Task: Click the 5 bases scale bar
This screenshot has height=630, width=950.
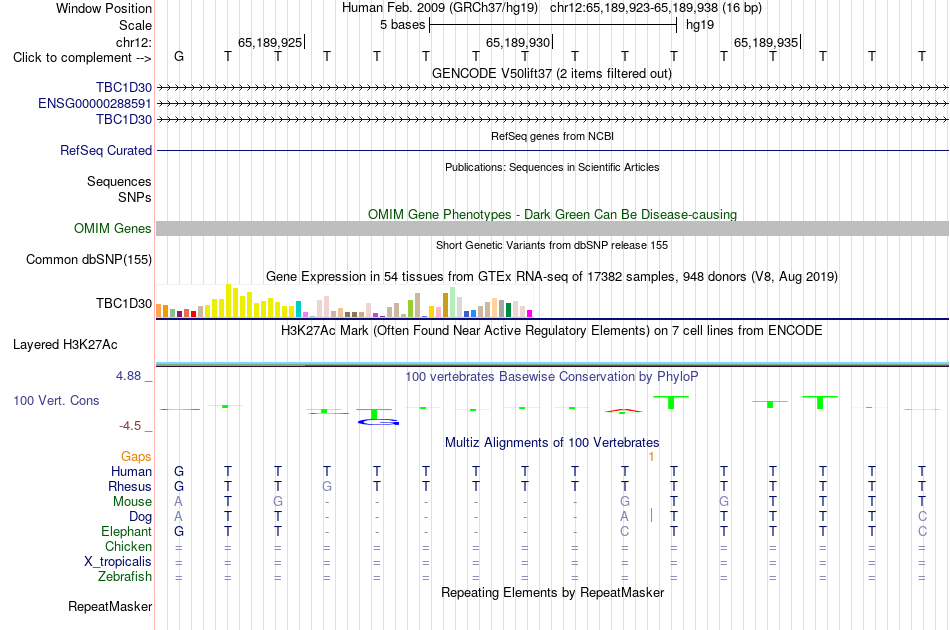Action: 553,25
